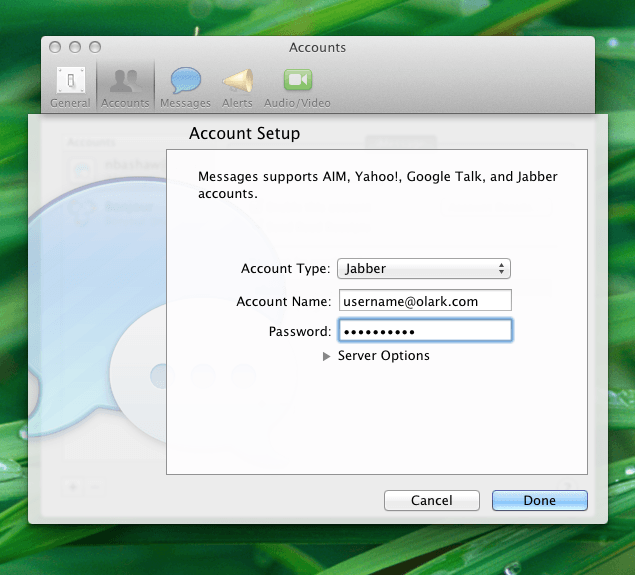This screenshot has height=575, width=635.
Task: Focus the Password field
Action: click(x=424, y=331)
